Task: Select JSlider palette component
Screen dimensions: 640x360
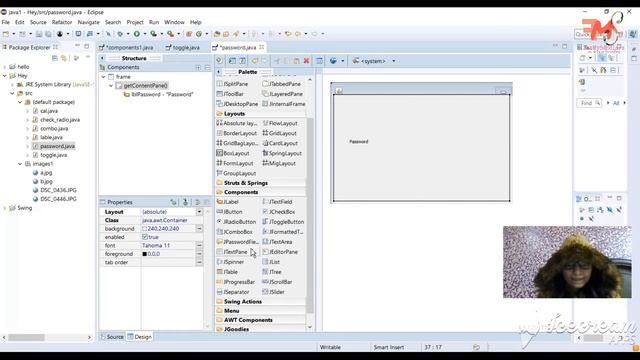Action: [274, 292]
